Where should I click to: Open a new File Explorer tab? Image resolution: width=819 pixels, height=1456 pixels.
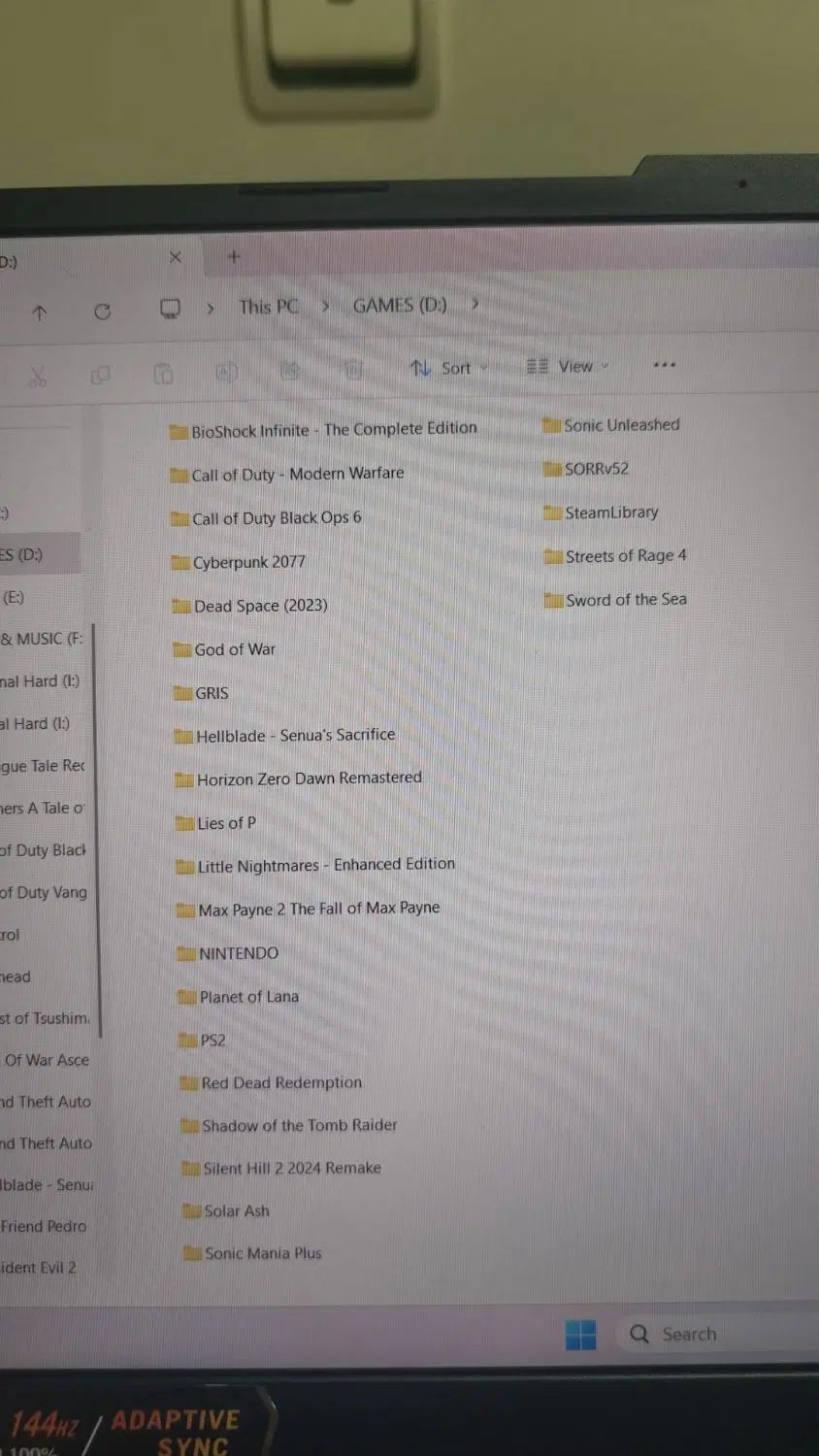tap(233, 257)
